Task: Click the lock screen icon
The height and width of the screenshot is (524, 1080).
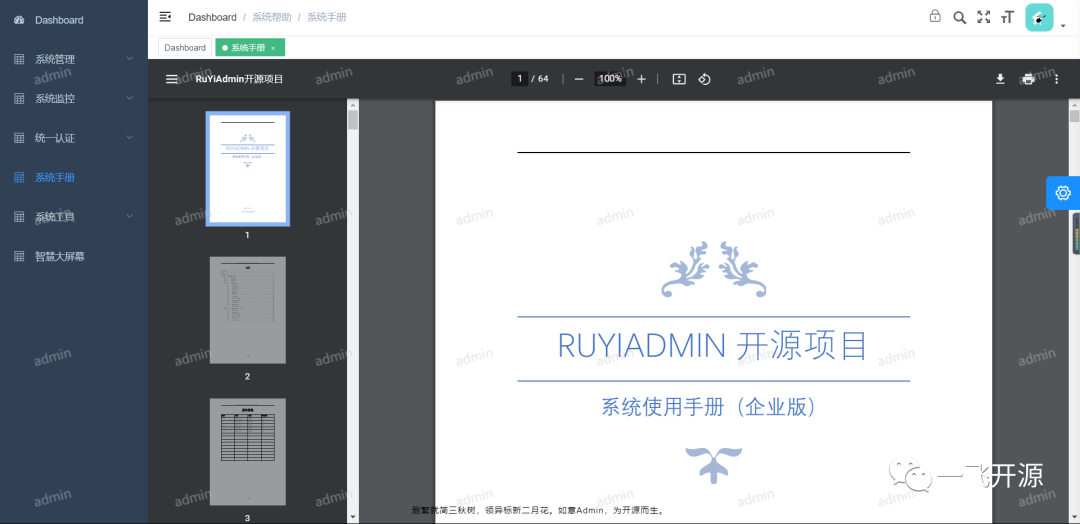Action: (935, 17)
